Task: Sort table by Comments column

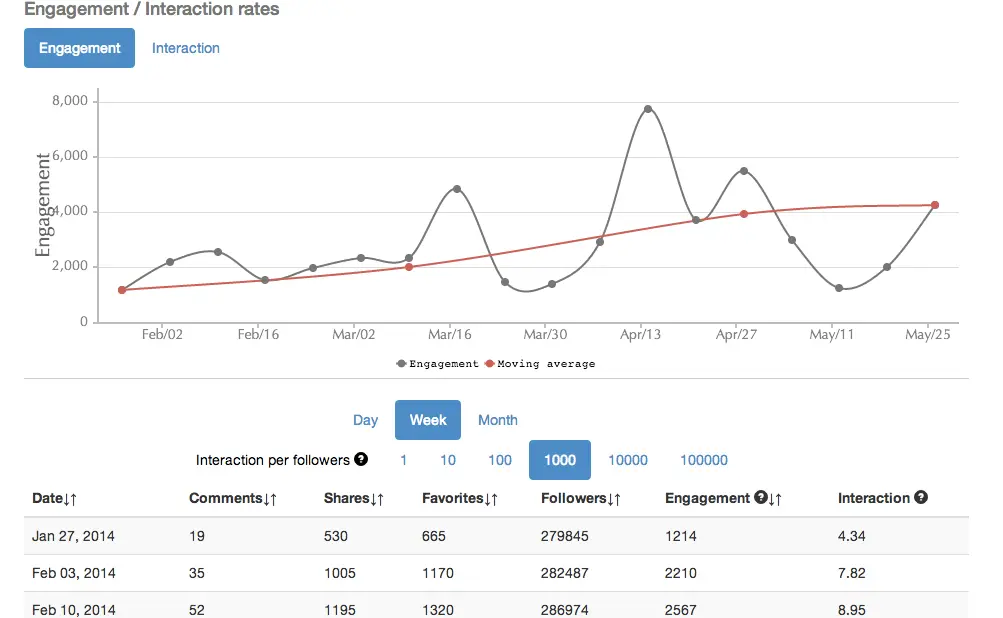Action: tap(233, 498)
